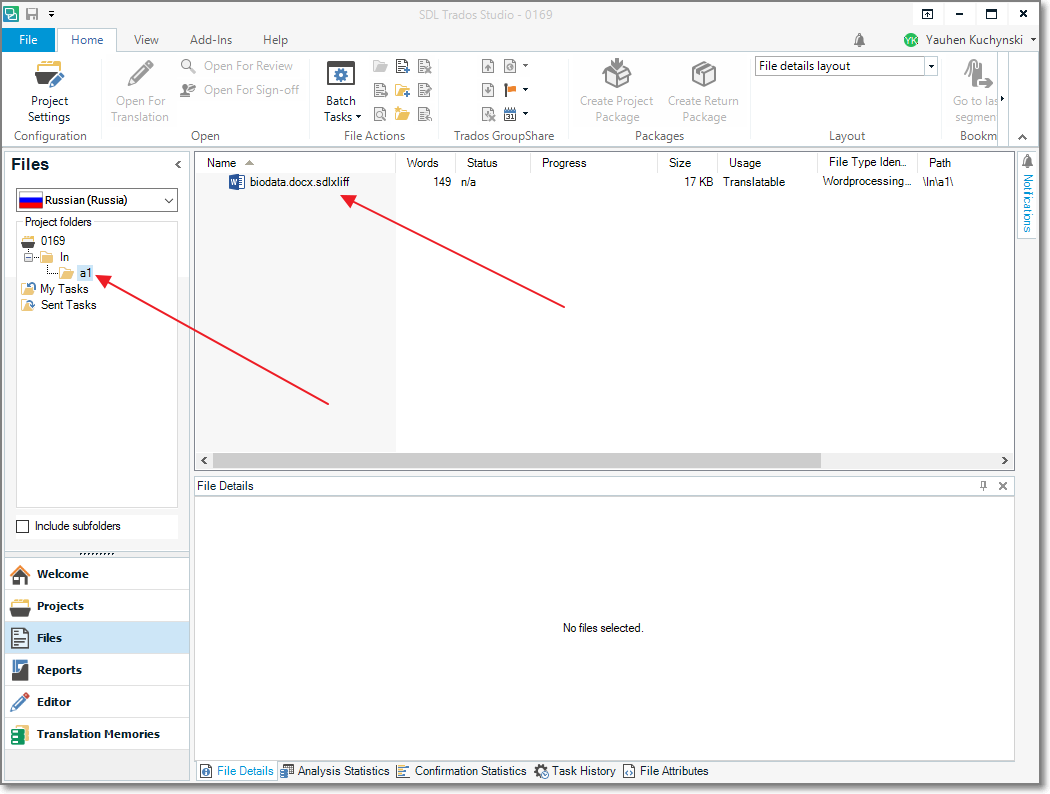
Task: Click GroupShare check-in upload icon
Action: tap(488, 66)
